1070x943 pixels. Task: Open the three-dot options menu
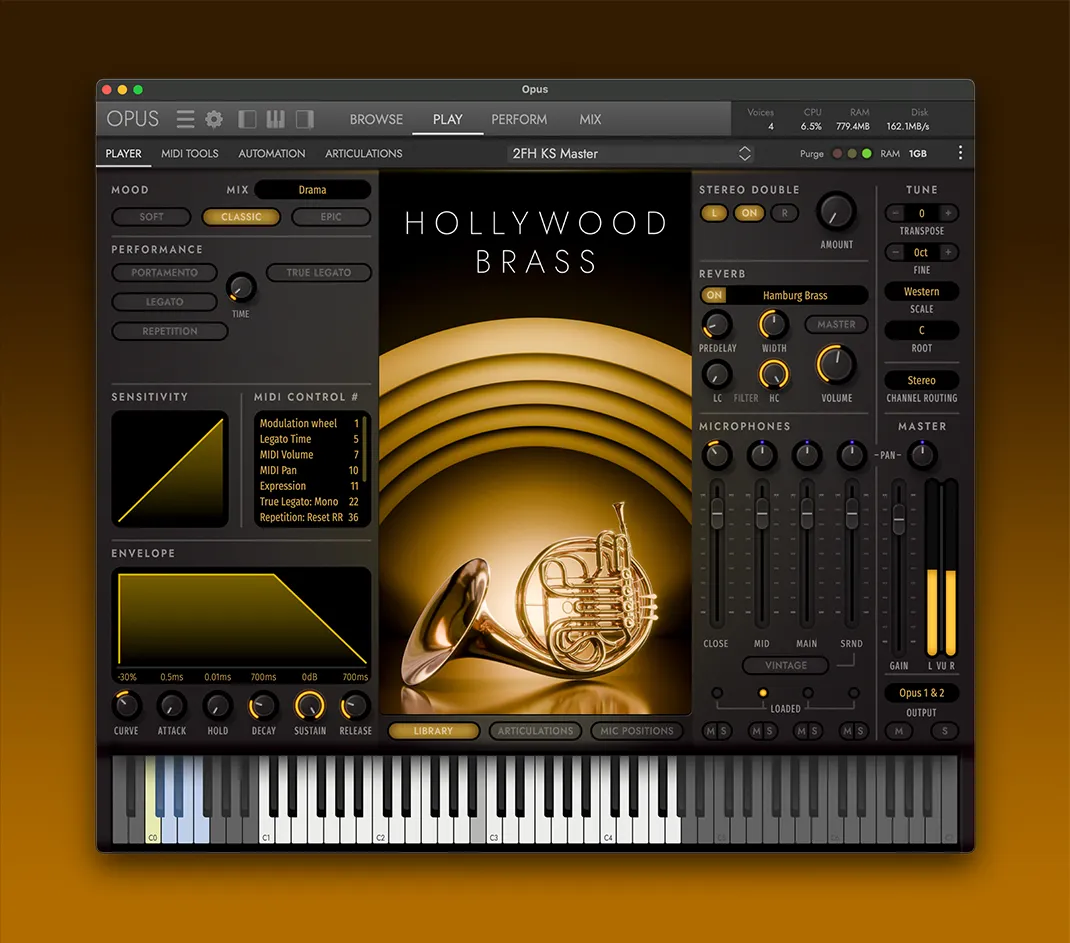tap(960, 153)
